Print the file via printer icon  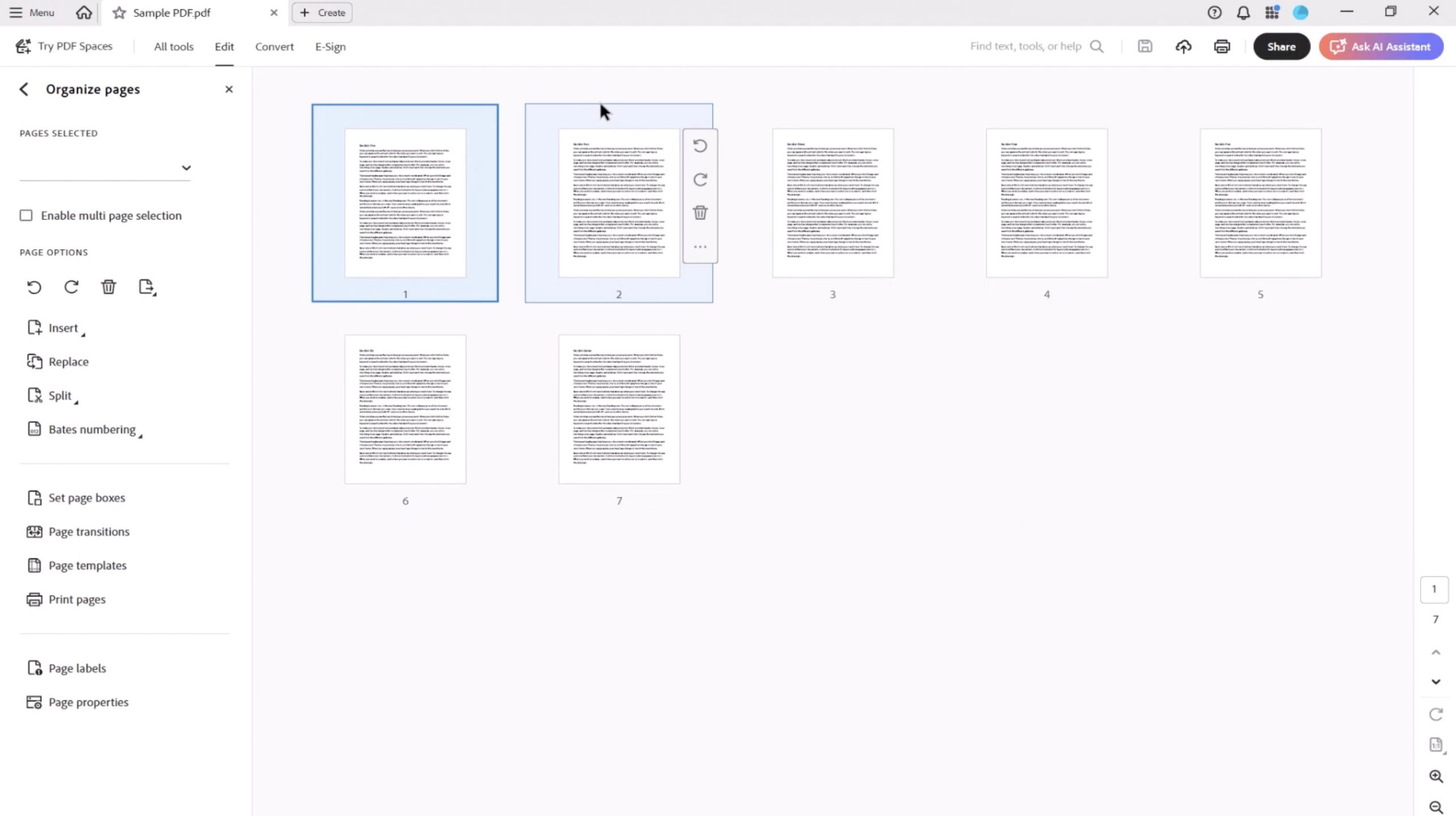point(1222,47)
